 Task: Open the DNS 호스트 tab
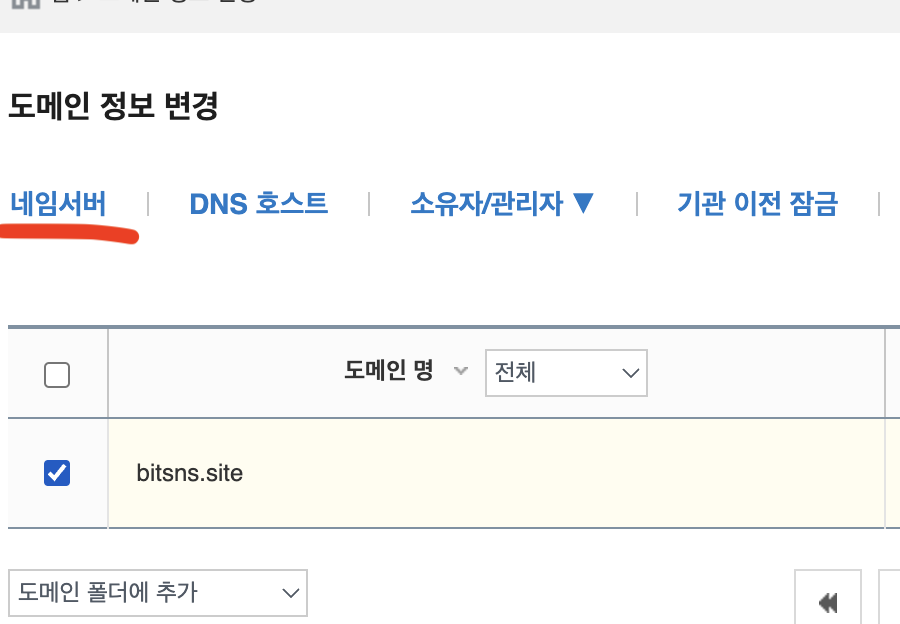coord(258,204)
